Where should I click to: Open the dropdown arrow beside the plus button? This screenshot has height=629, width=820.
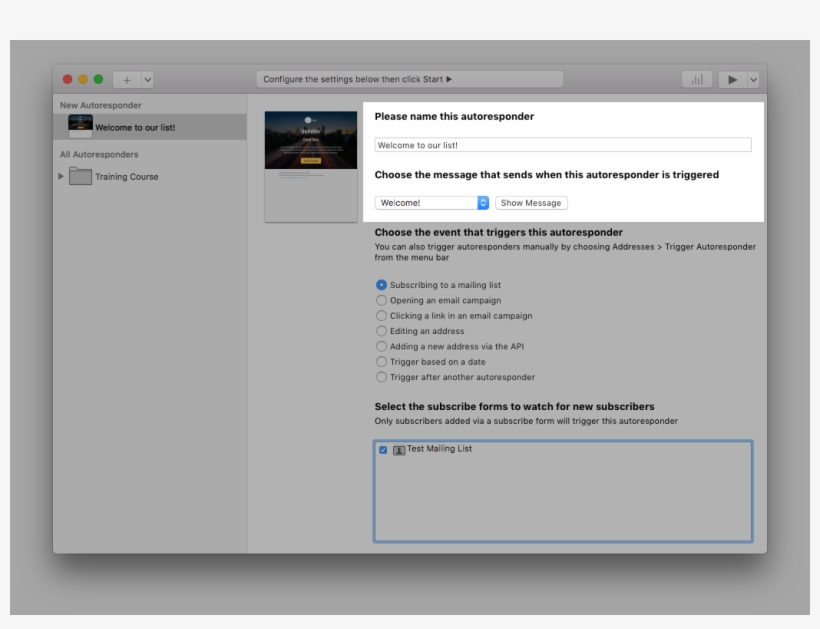[147, 80]
